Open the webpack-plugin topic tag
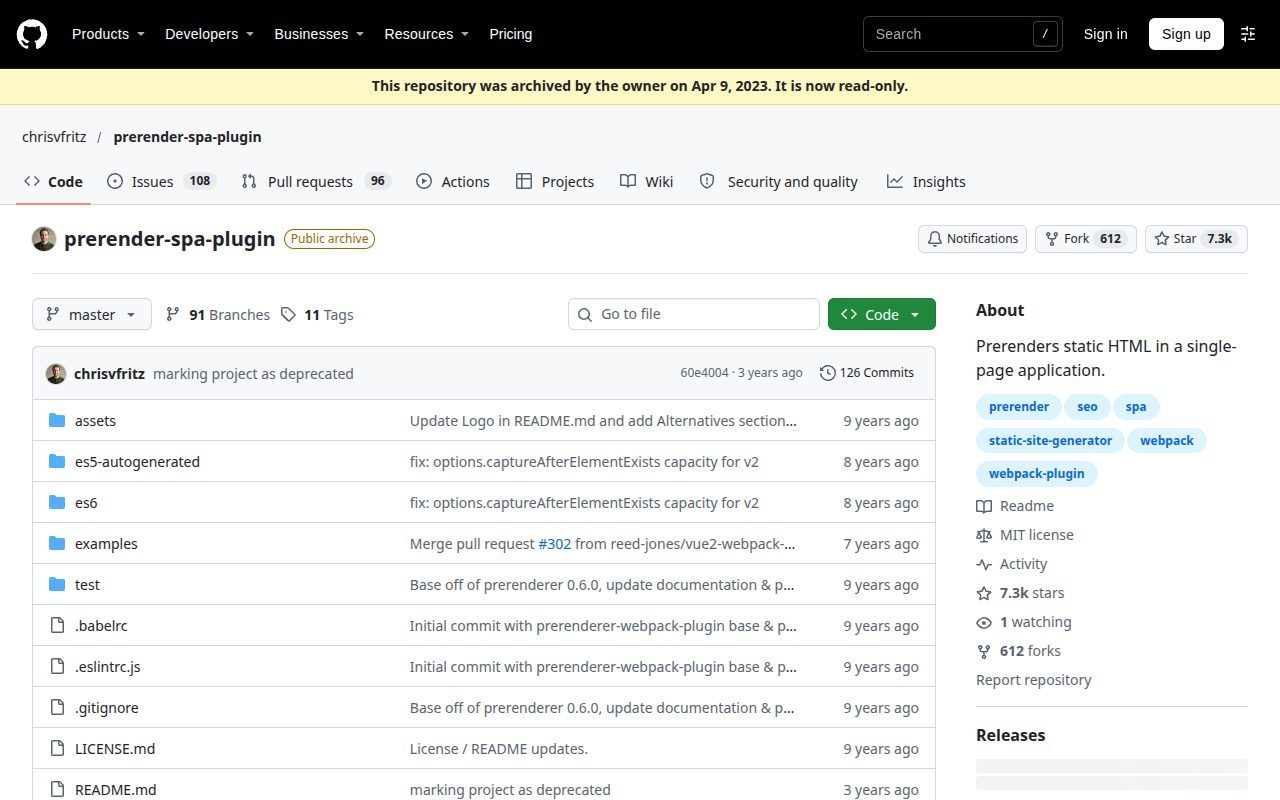This screenshot has width=1280, height=800. click(x=1036, y=474)
